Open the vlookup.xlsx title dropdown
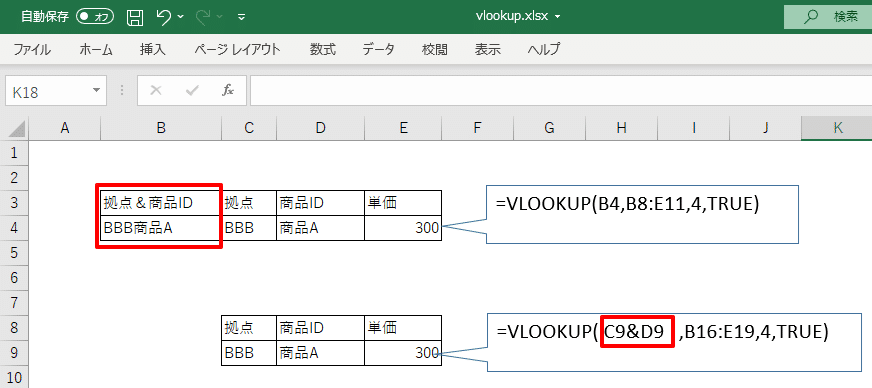 tap(558, 17)
